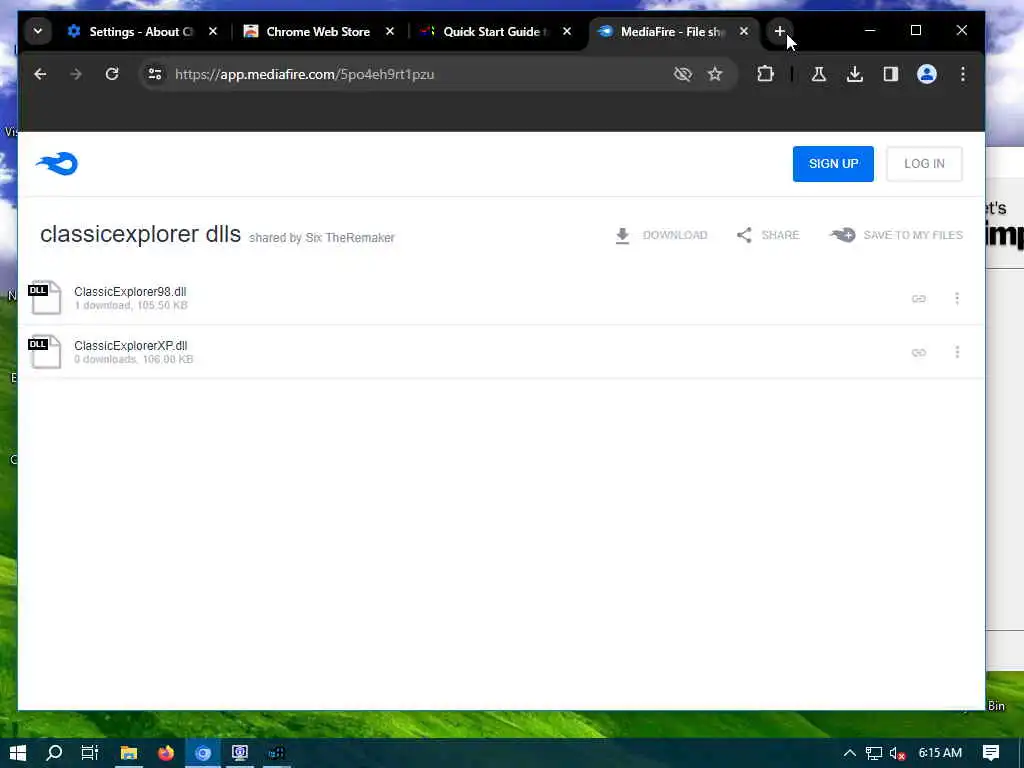This screenshot has width=1024, height=768.
Task: Open more options for ClassicExplorer98.dll
Action: [957, 298]
